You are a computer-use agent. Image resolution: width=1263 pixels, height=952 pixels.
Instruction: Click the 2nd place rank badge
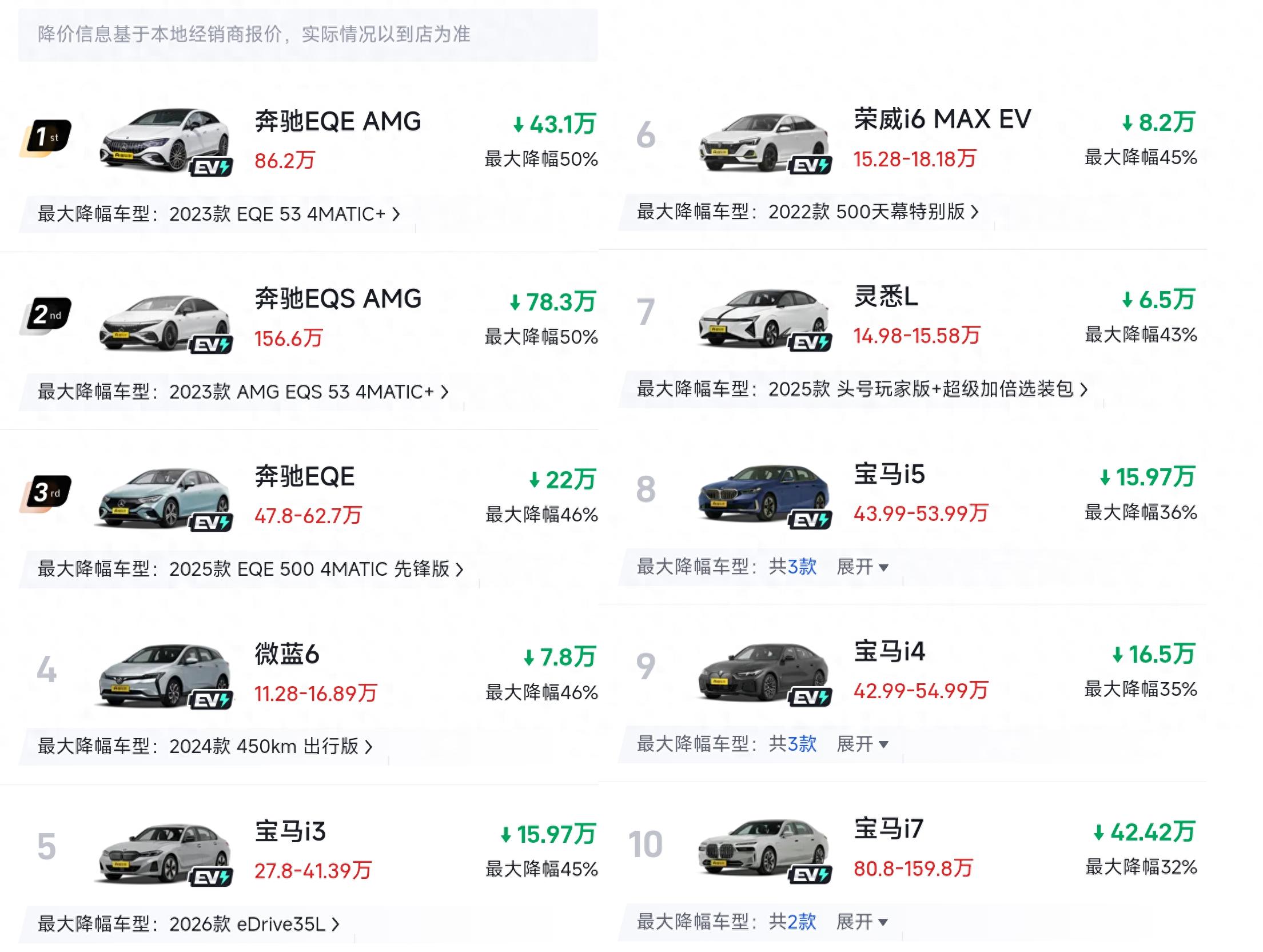pyautogui.click(x=47, y=315)
